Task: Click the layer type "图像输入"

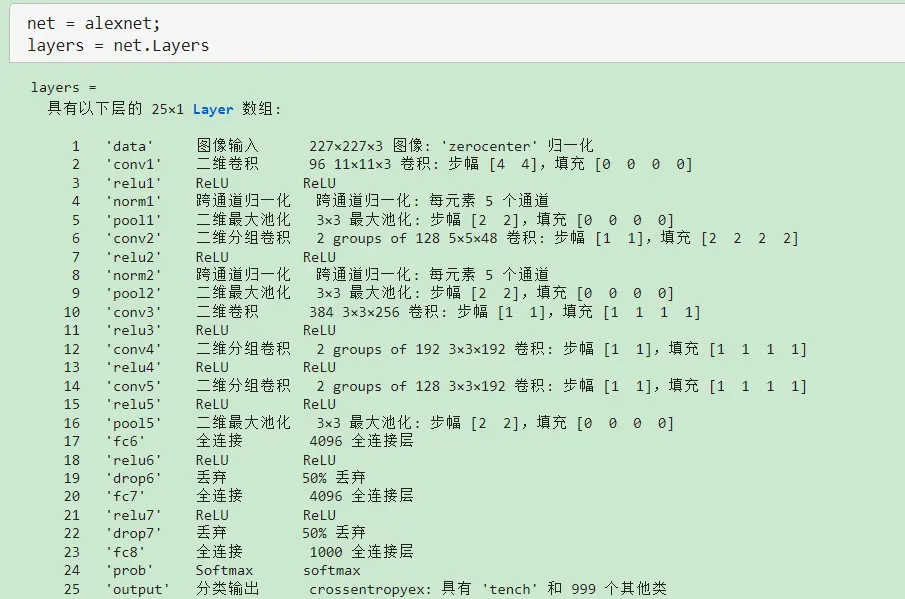Action: (227, 145)
